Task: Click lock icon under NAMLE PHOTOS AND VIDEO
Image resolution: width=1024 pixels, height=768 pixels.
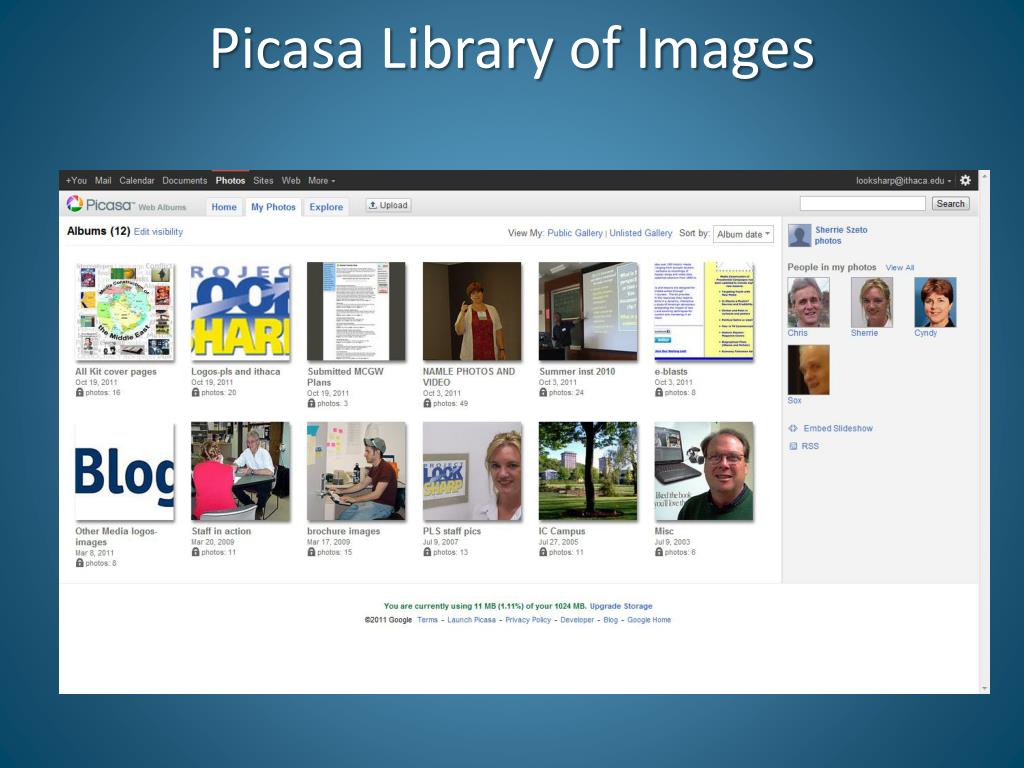Action: click(x=427, y=404)
